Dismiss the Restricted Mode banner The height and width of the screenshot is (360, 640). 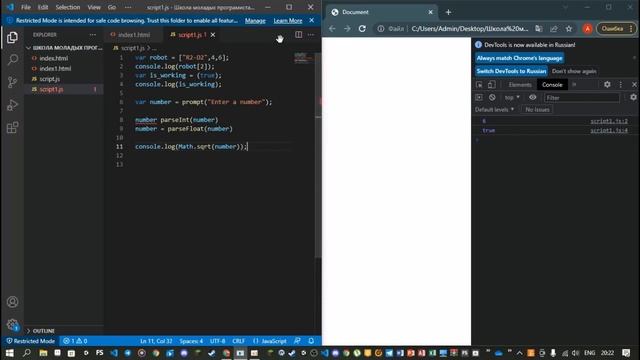pyautogui.click(x=312, y=20)
